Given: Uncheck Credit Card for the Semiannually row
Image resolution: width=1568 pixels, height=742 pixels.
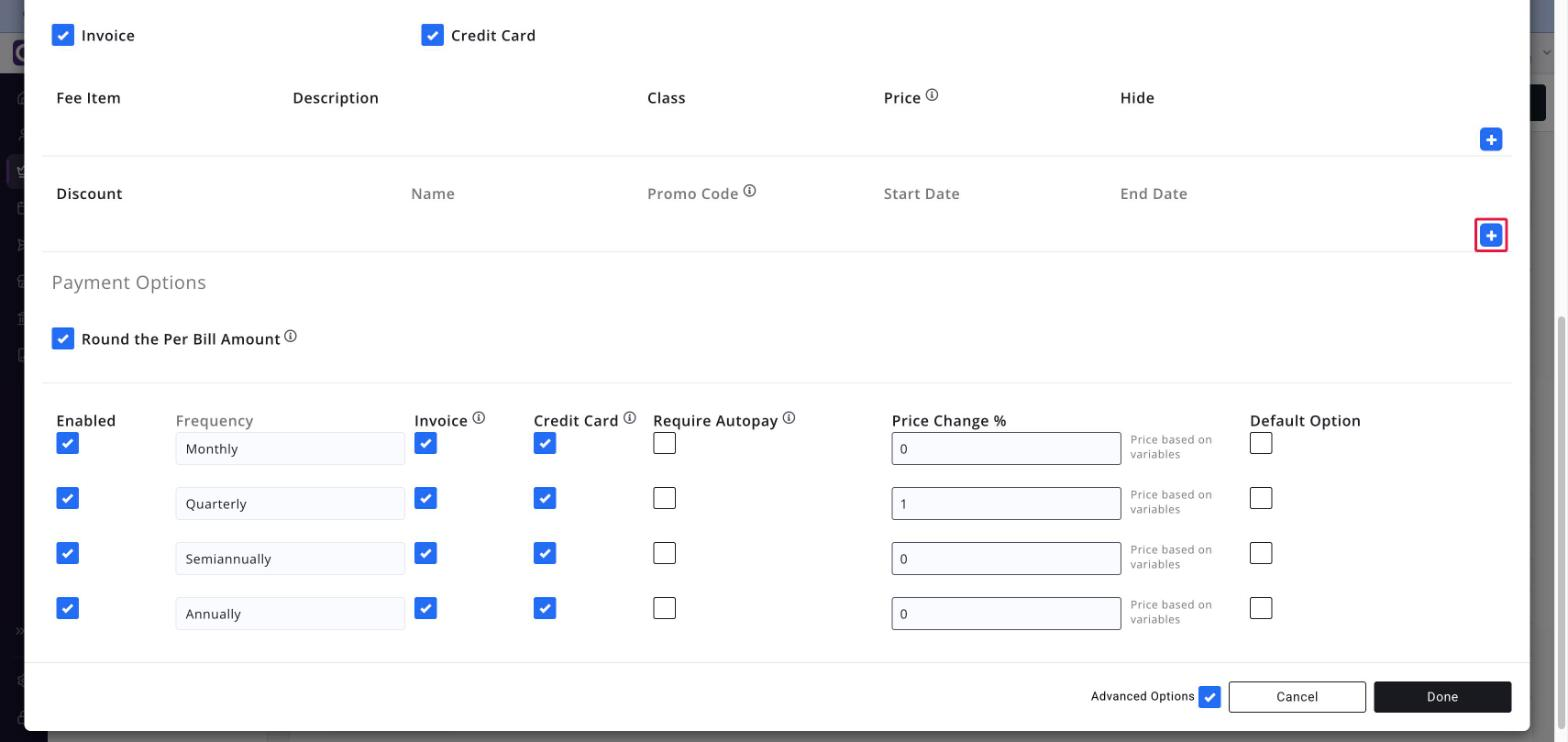Looking at the screenshot, I should pyautogui.click(x=544, y=553).
